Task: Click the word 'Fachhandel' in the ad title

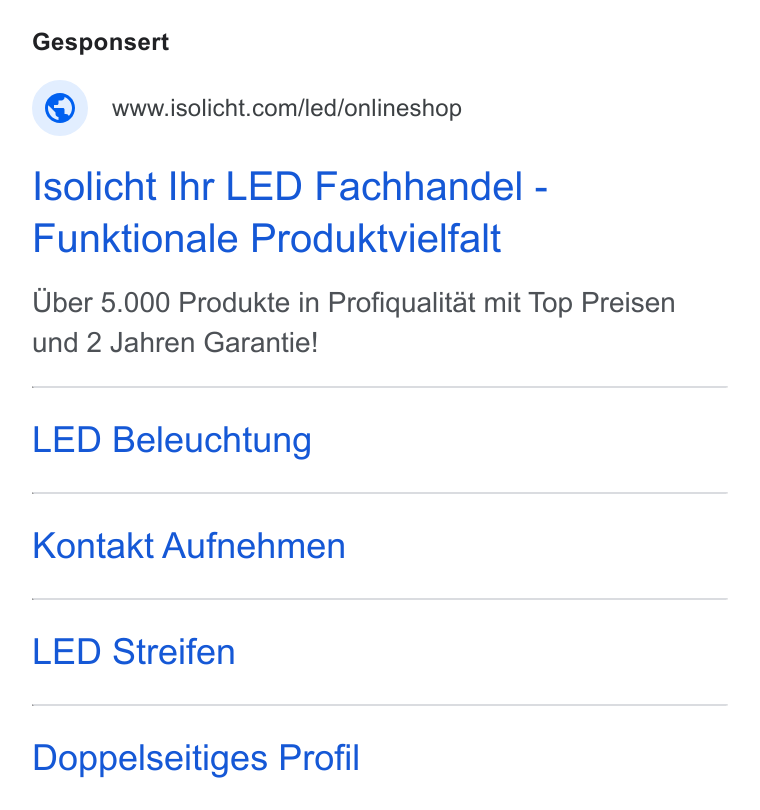Action: tap(419, 186)
